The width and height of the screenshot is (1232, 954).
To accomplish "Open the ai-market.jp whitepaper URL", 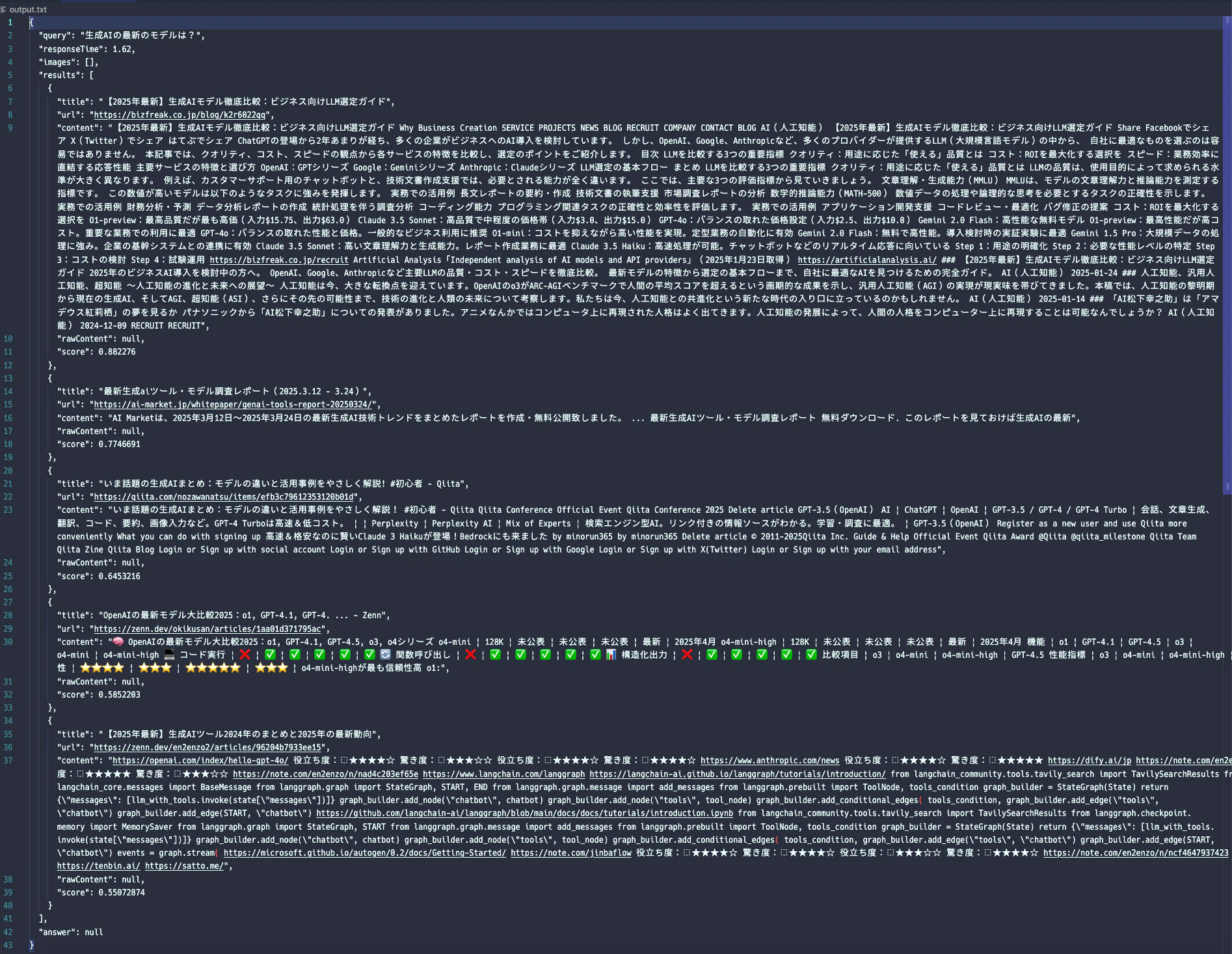I will pyautogui.click(x=234, y=405).
